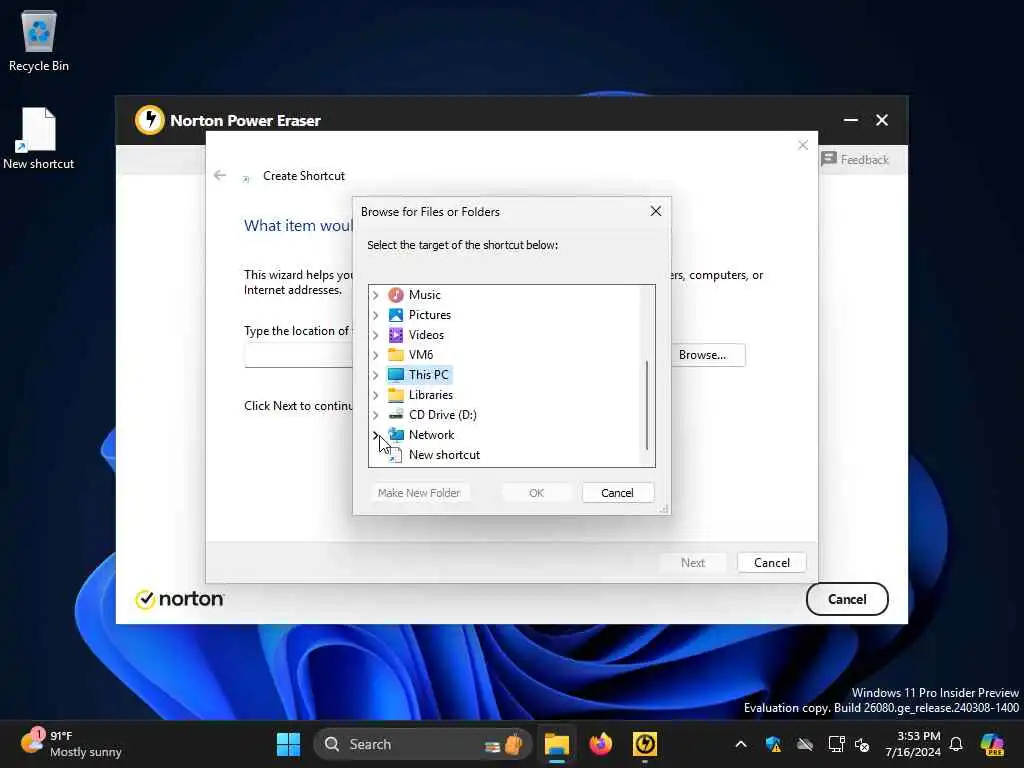
Task: Click the Pictures folder icon in tree
Action: pyautogui.click(x=396, y=315)
